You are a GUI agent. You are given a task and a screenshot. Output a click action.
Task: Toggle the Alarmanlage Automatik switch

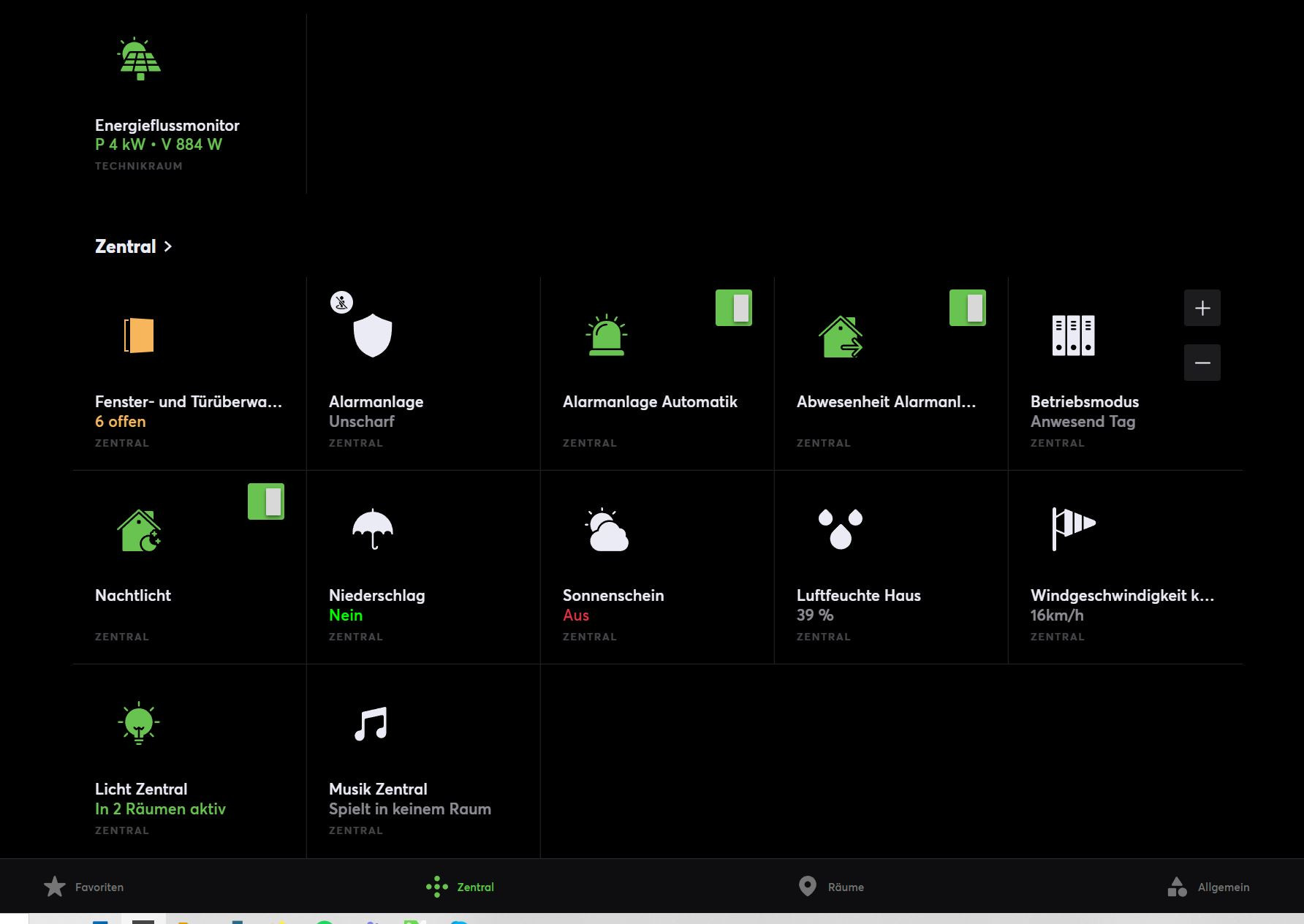coord(733,308)
